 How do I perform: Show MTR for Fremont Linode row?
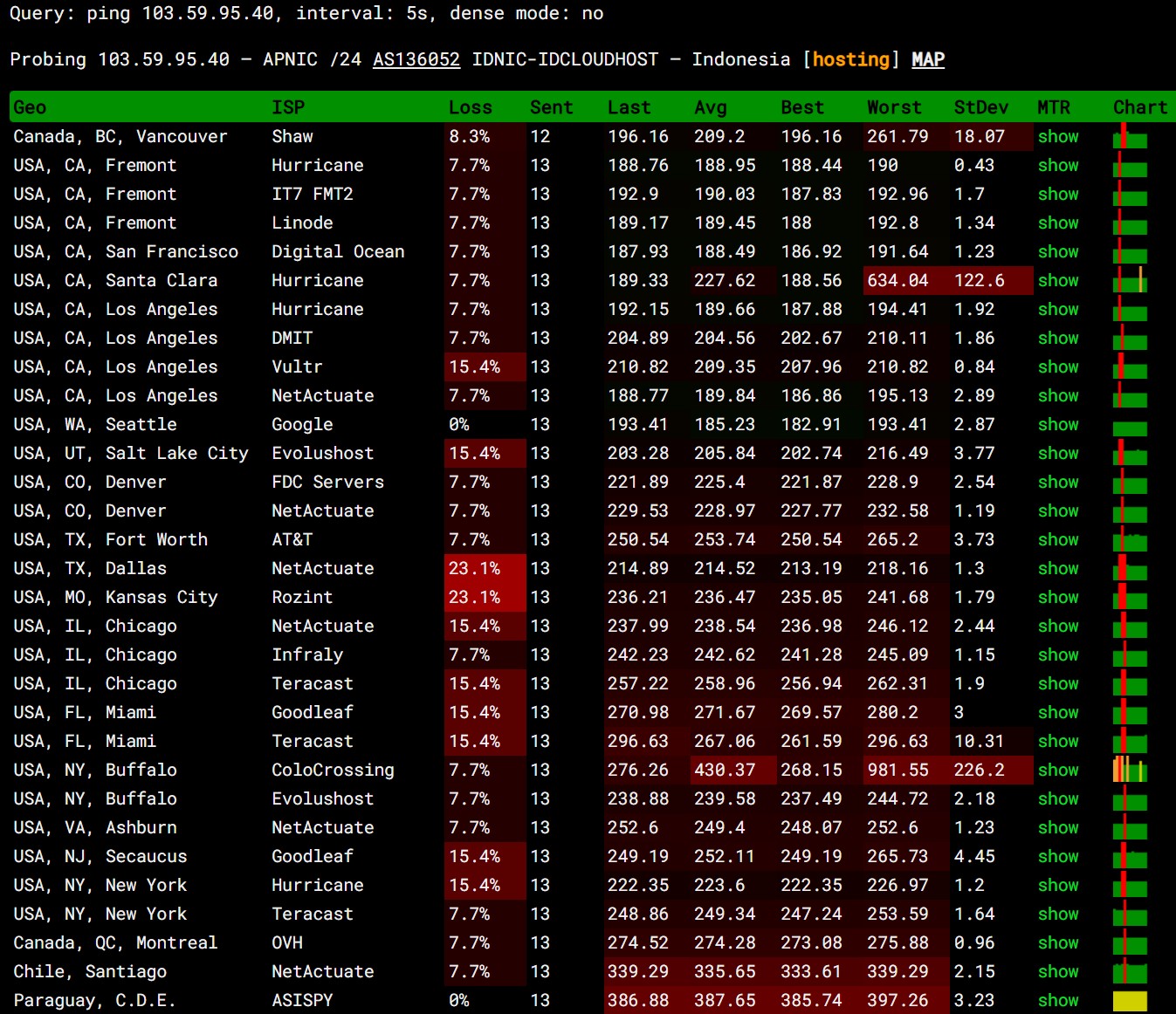(1058, 223)
